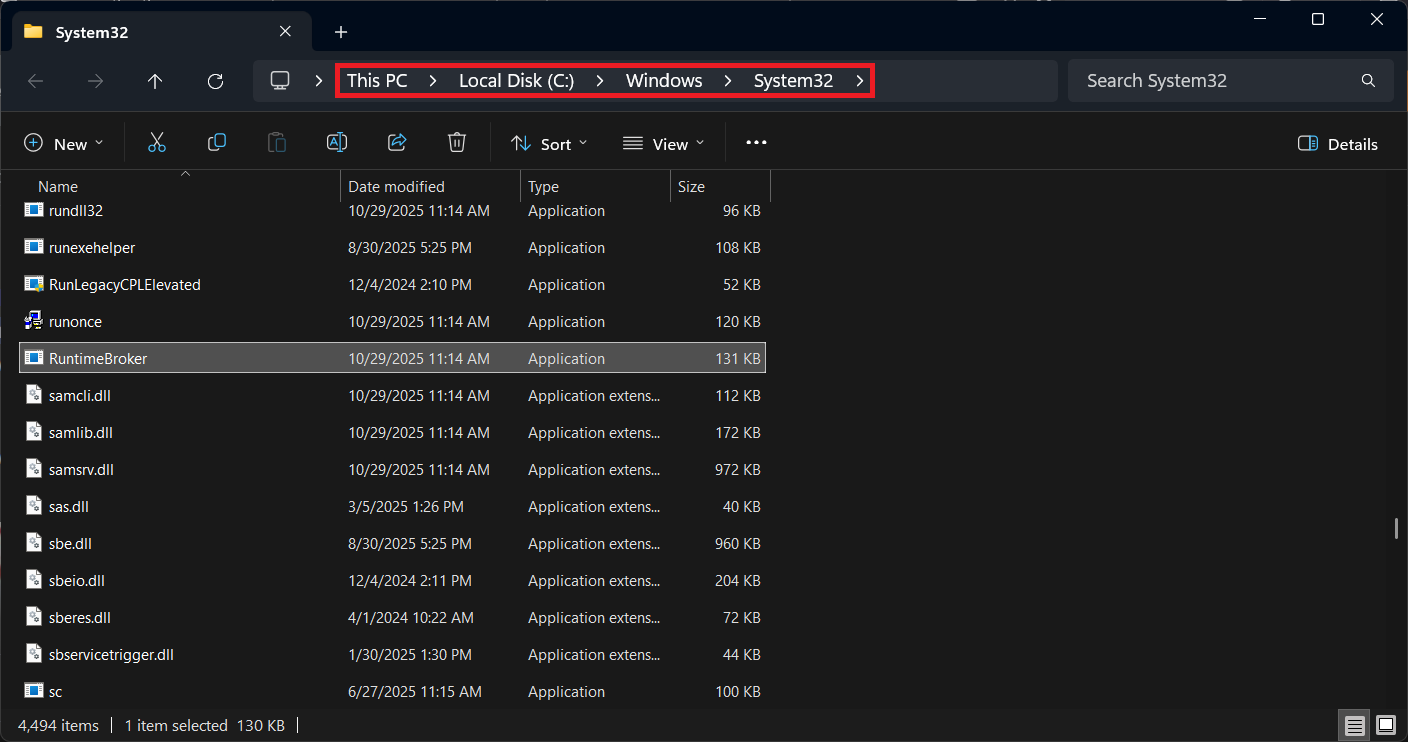Add a new tab with plus button
The width and height of the screenshot is (1408, 742).
click(x=341, y=32)
